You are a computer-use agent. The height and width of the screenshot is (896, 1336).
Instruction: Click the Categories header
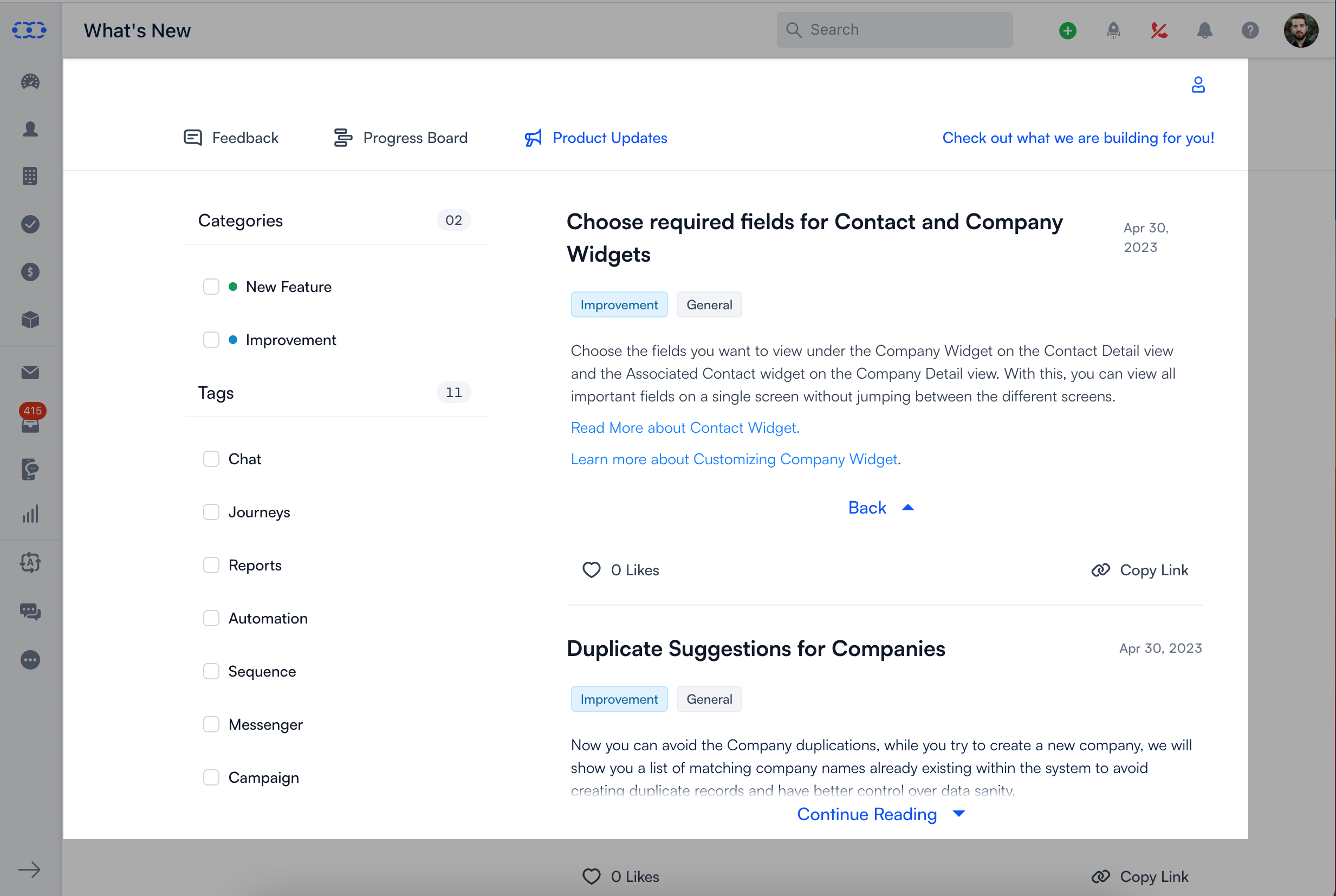[x=240, y=220]
